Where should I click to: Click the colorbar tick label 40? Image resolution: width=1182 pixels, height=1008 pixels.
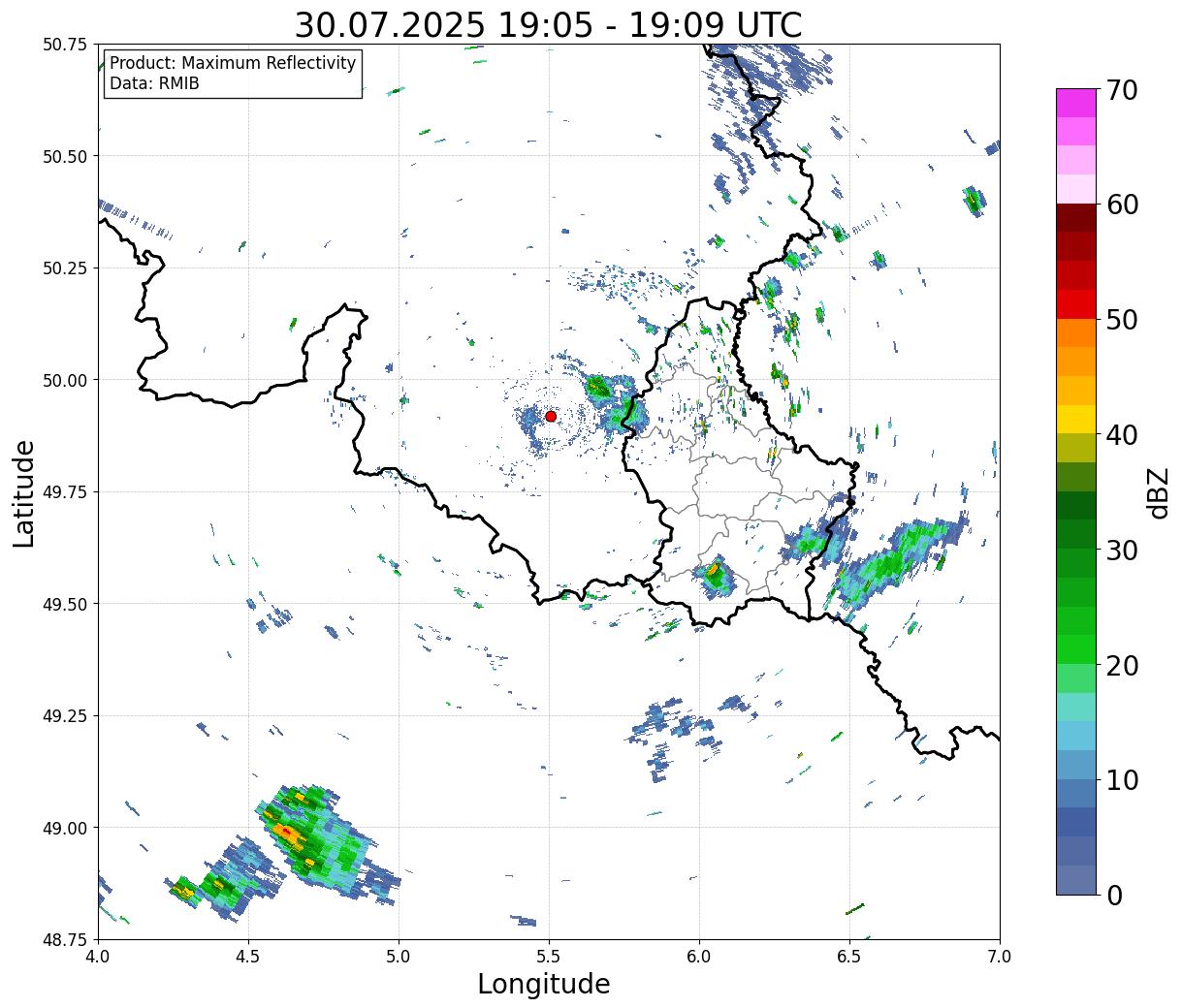(x=1122, y=435)
